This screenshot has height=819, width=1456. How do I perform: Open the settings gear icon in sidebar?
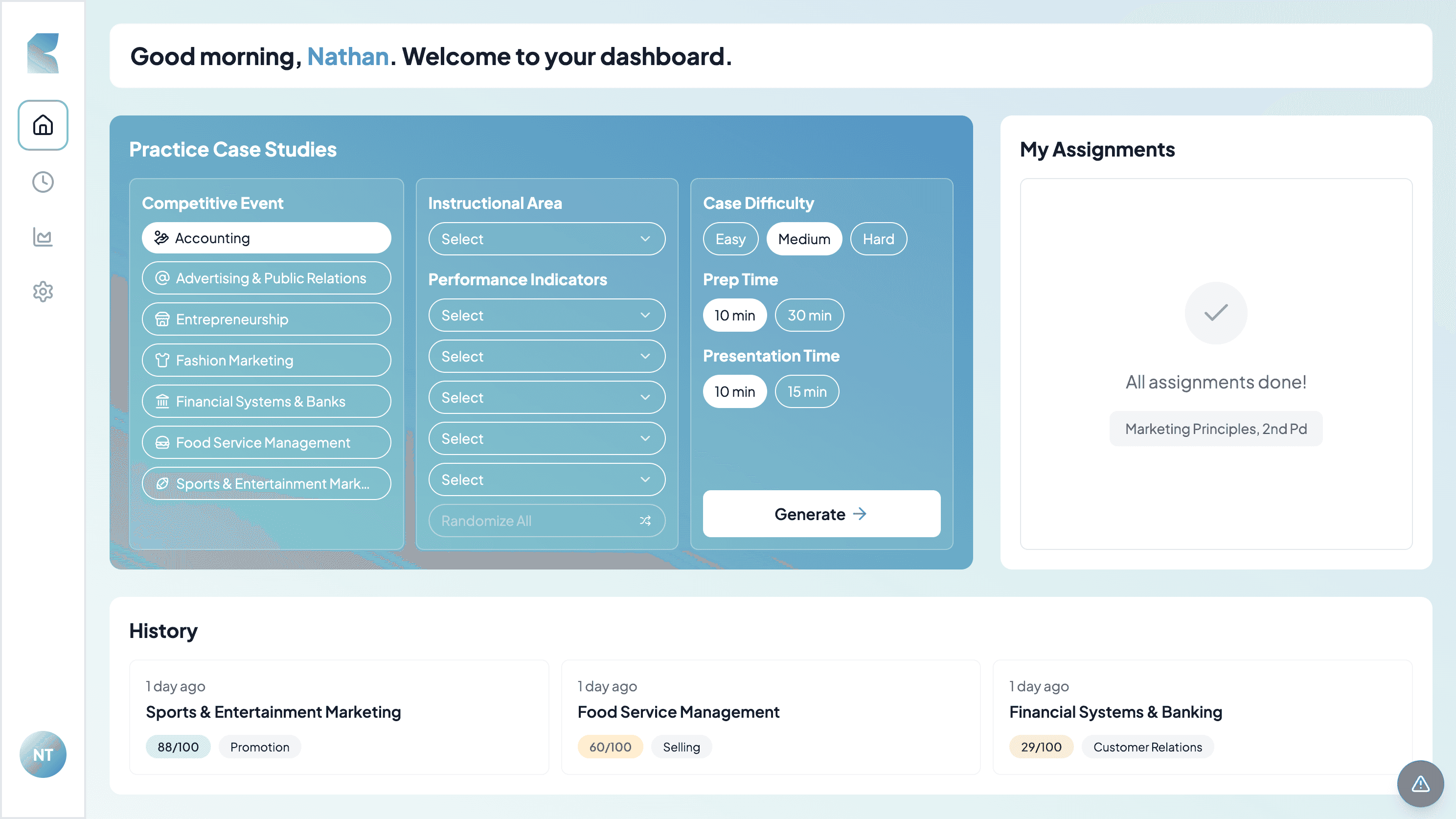[x=43, y=292]
